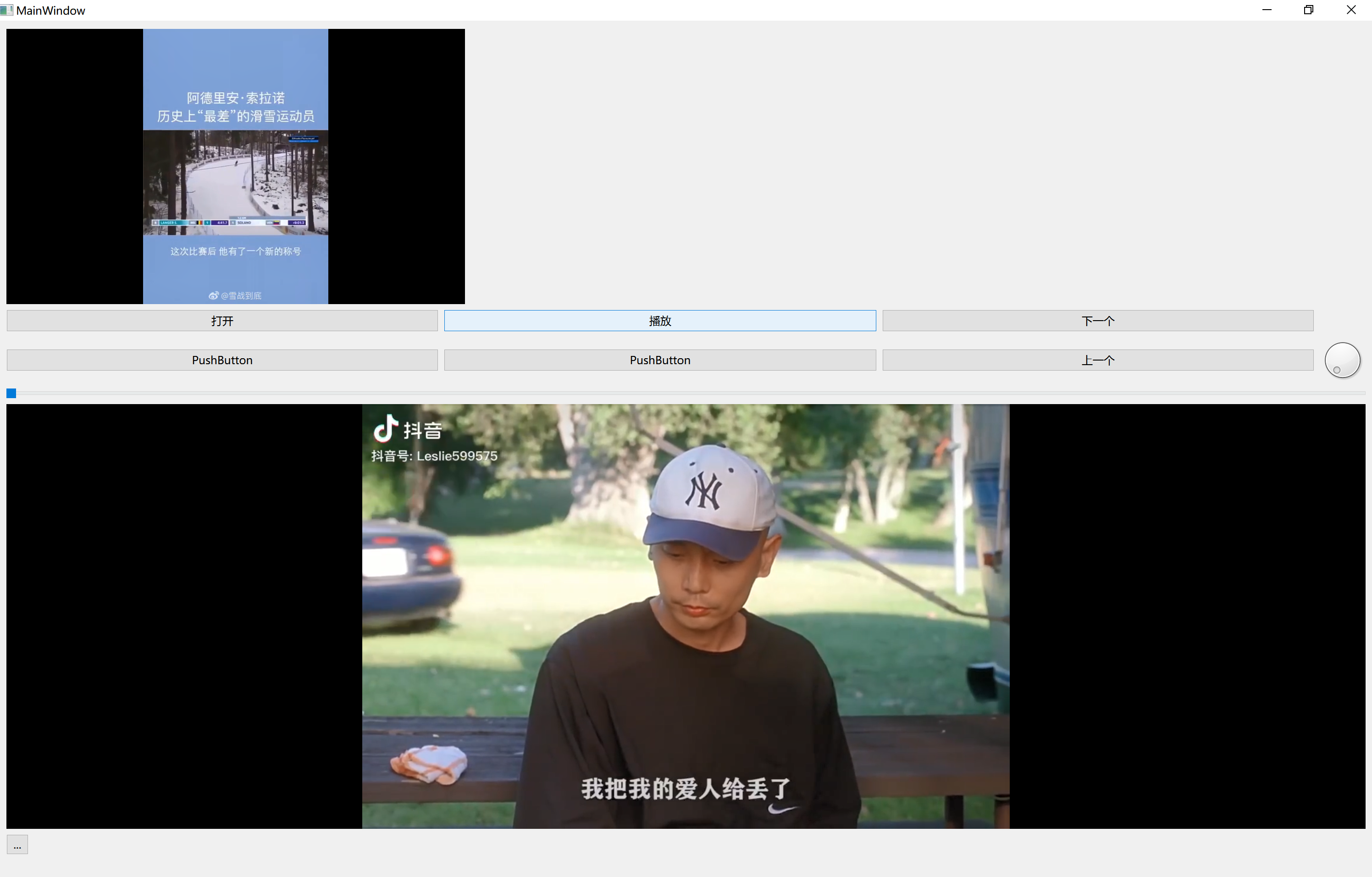This screenshot has height=877, width=1372.
Task: Go back with the 上一个 button
Action: pos(1097,360)
